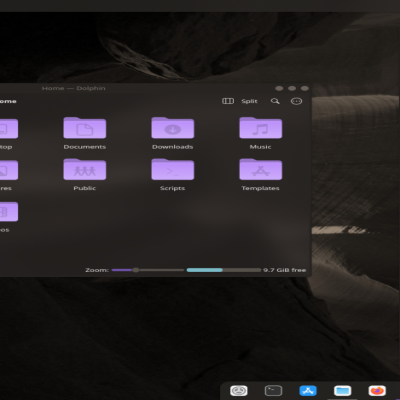Click the free disk space bar

pos(224,270)
